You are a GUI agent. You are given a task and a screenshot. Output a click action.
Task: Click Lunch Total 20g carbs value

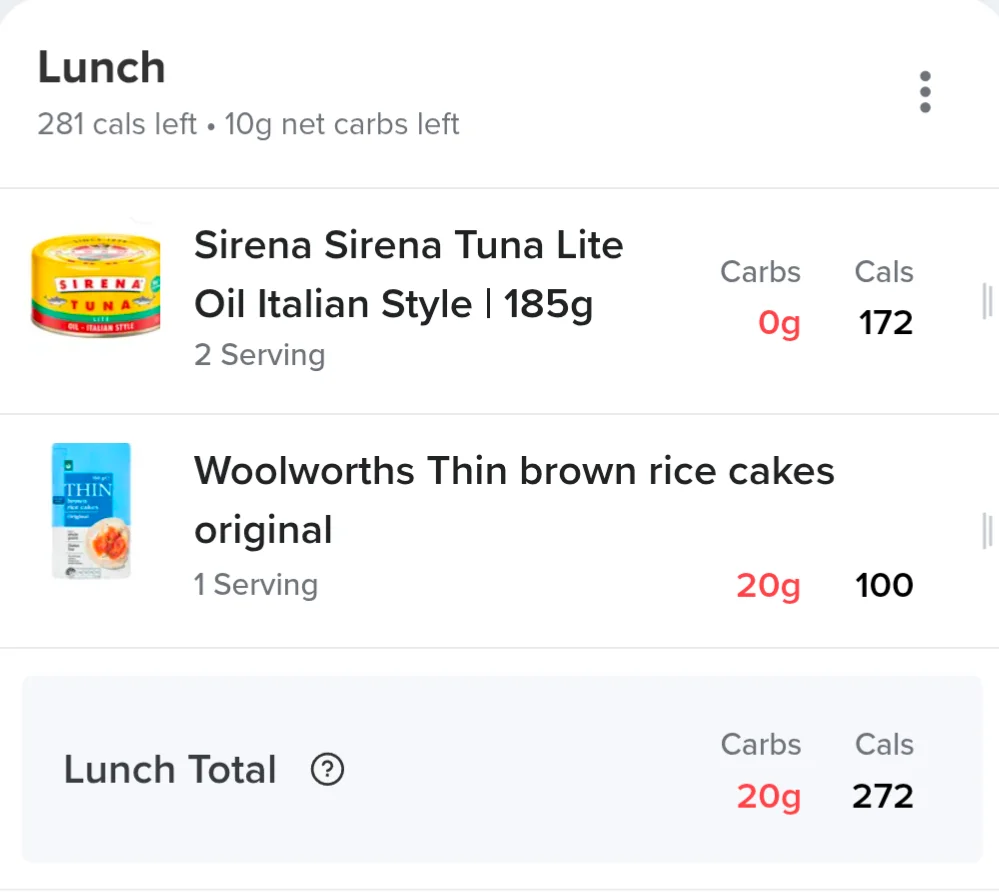[x=768, y=797]
